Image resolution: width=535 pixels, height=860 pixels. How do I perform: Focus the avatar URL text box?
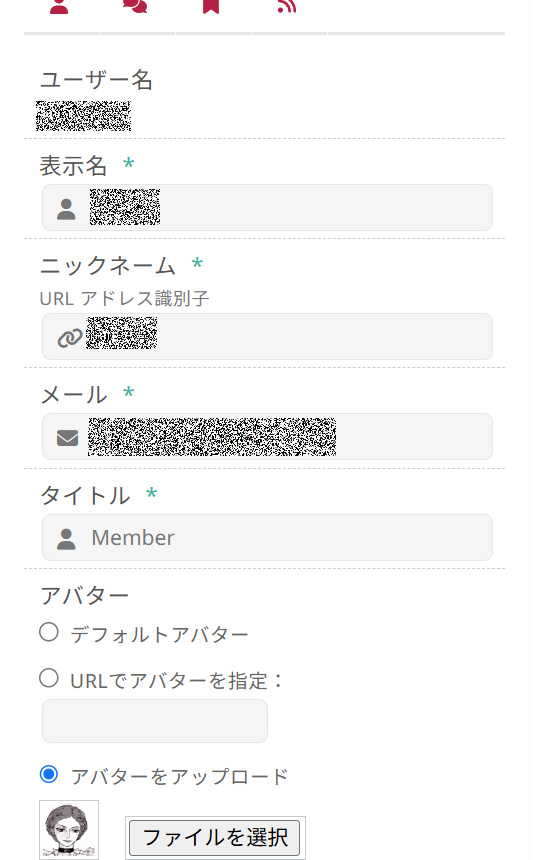coord(155,721)
